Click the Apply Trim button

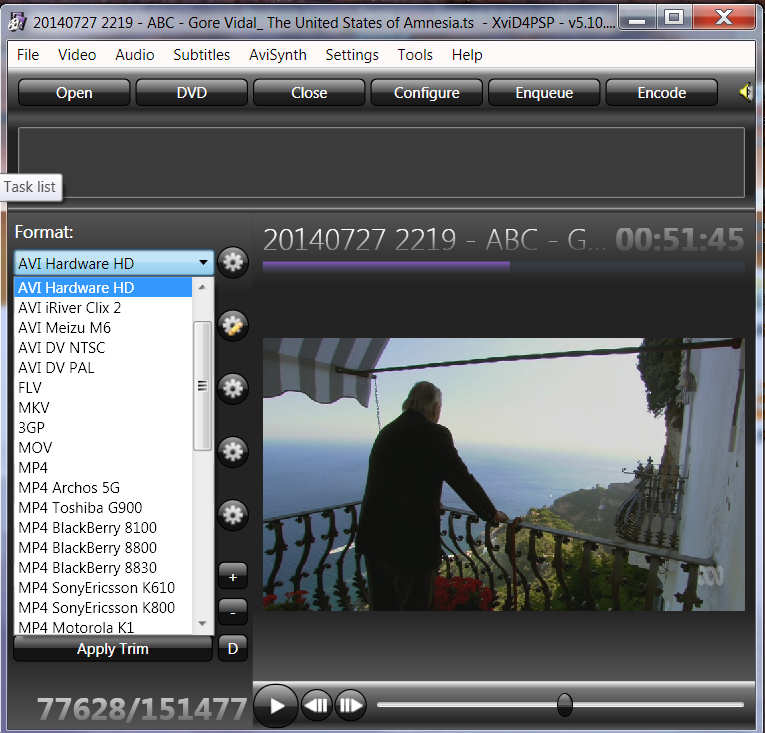(113, 649)
